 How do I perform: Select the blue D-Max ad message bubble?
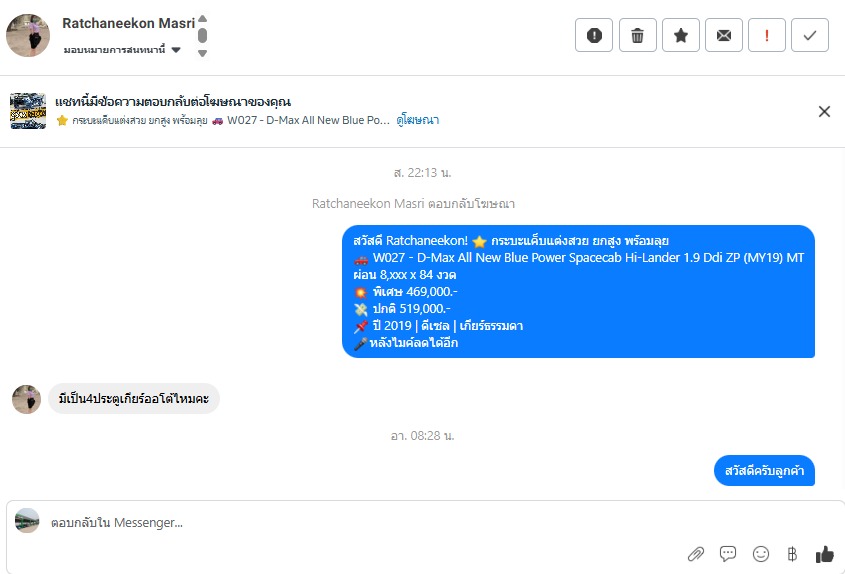[578, 292]
